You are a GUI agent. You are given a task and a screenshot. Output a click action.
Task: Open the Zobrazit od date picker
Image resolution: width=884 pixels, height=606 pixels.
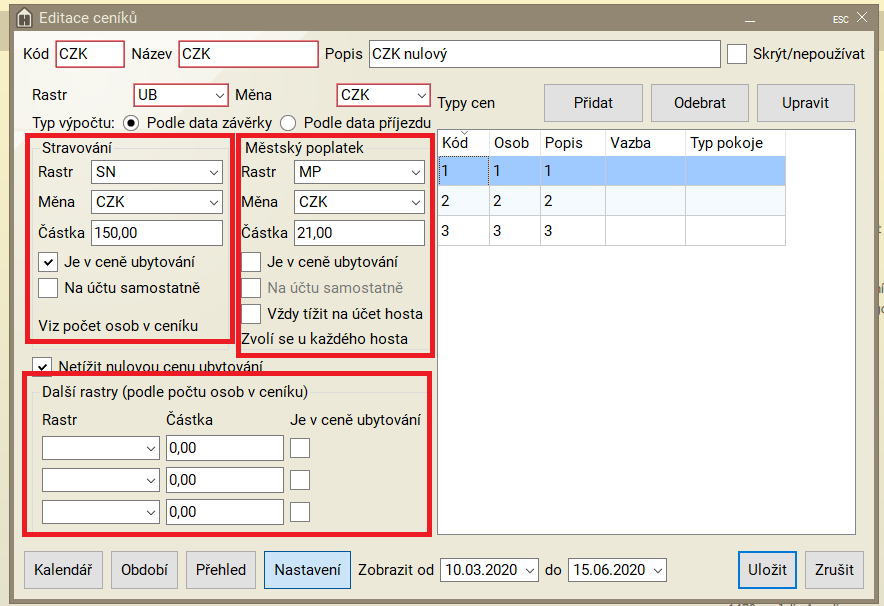pyautogui.click(x=489, y=570)
